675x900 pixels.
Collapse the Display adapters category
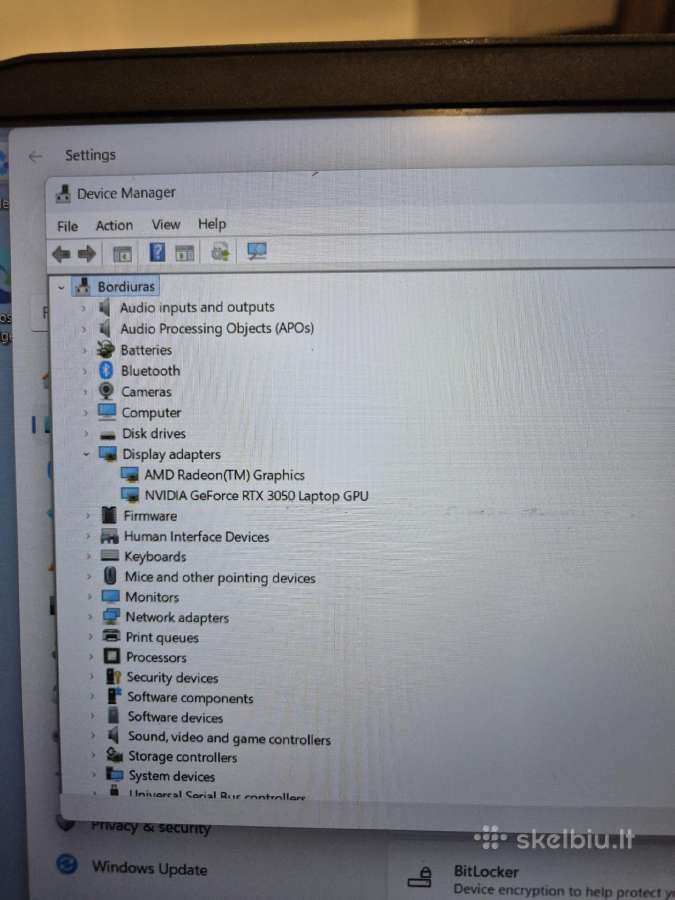[86, 454]
